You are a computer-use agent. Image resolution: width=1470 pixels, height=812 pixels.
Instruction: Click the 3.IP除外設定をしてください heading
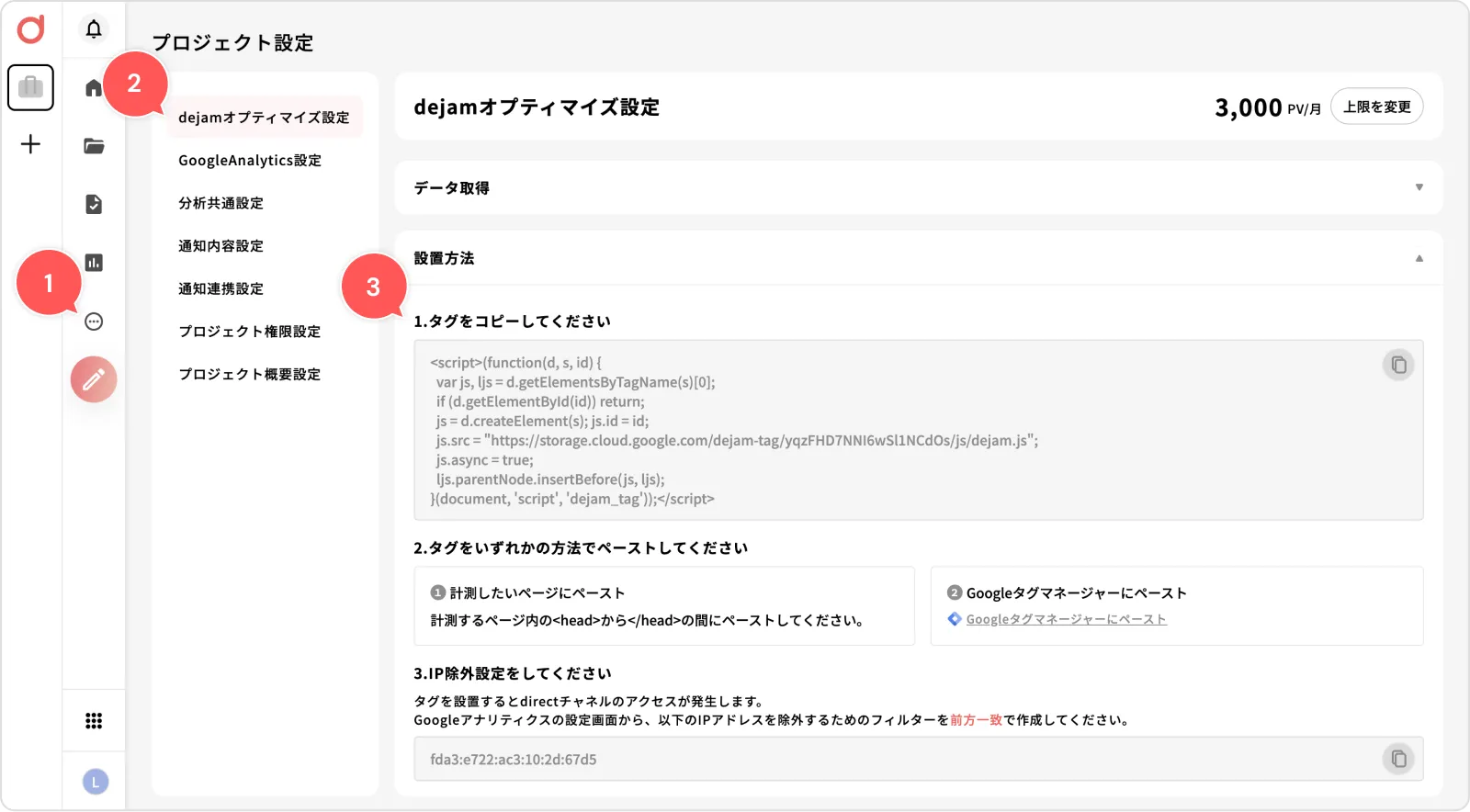[512, 673]
